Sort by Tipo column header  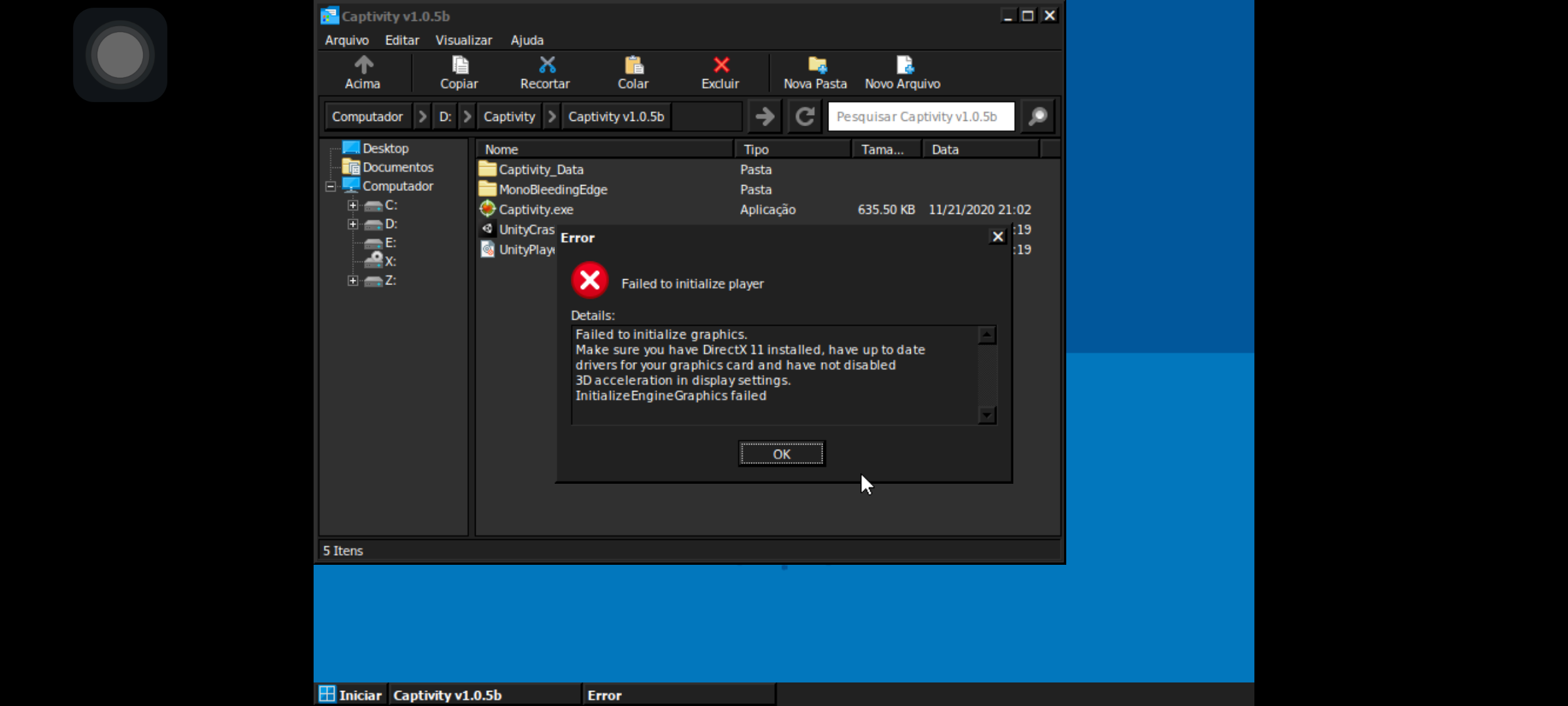[x=793, y=150]
